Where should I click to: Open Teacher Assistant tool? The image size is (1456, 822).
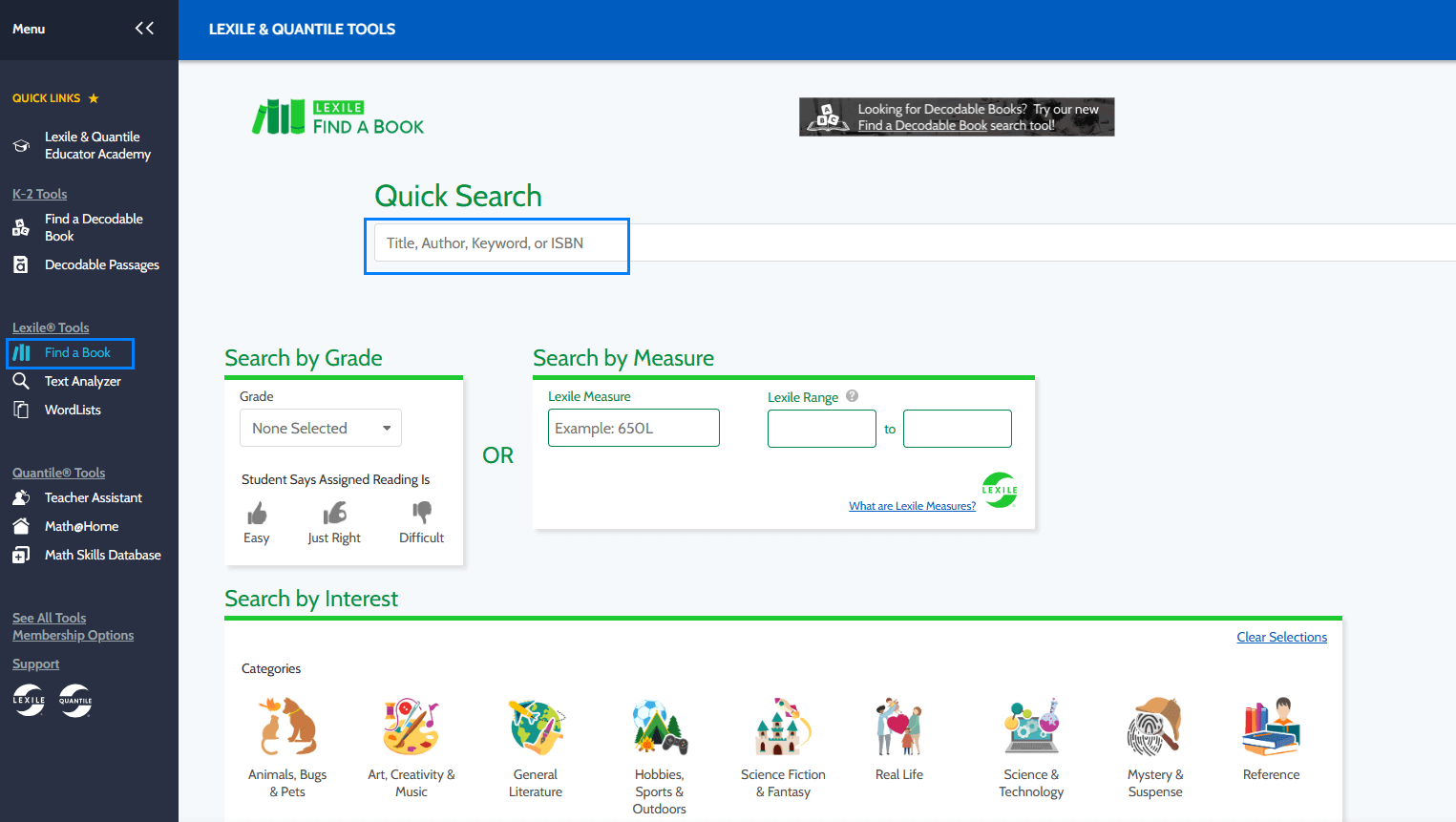[x=94, y=497]
